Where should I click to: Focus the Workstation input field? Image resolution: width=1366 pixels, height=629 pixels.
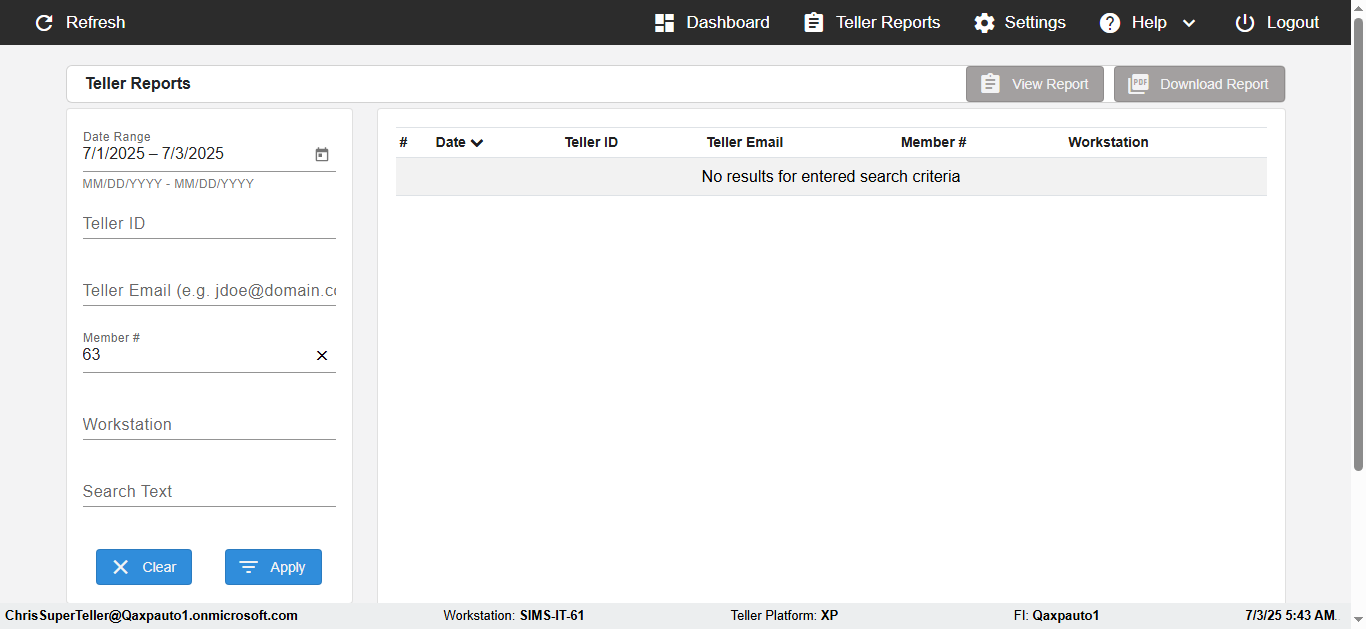point(209,424)
